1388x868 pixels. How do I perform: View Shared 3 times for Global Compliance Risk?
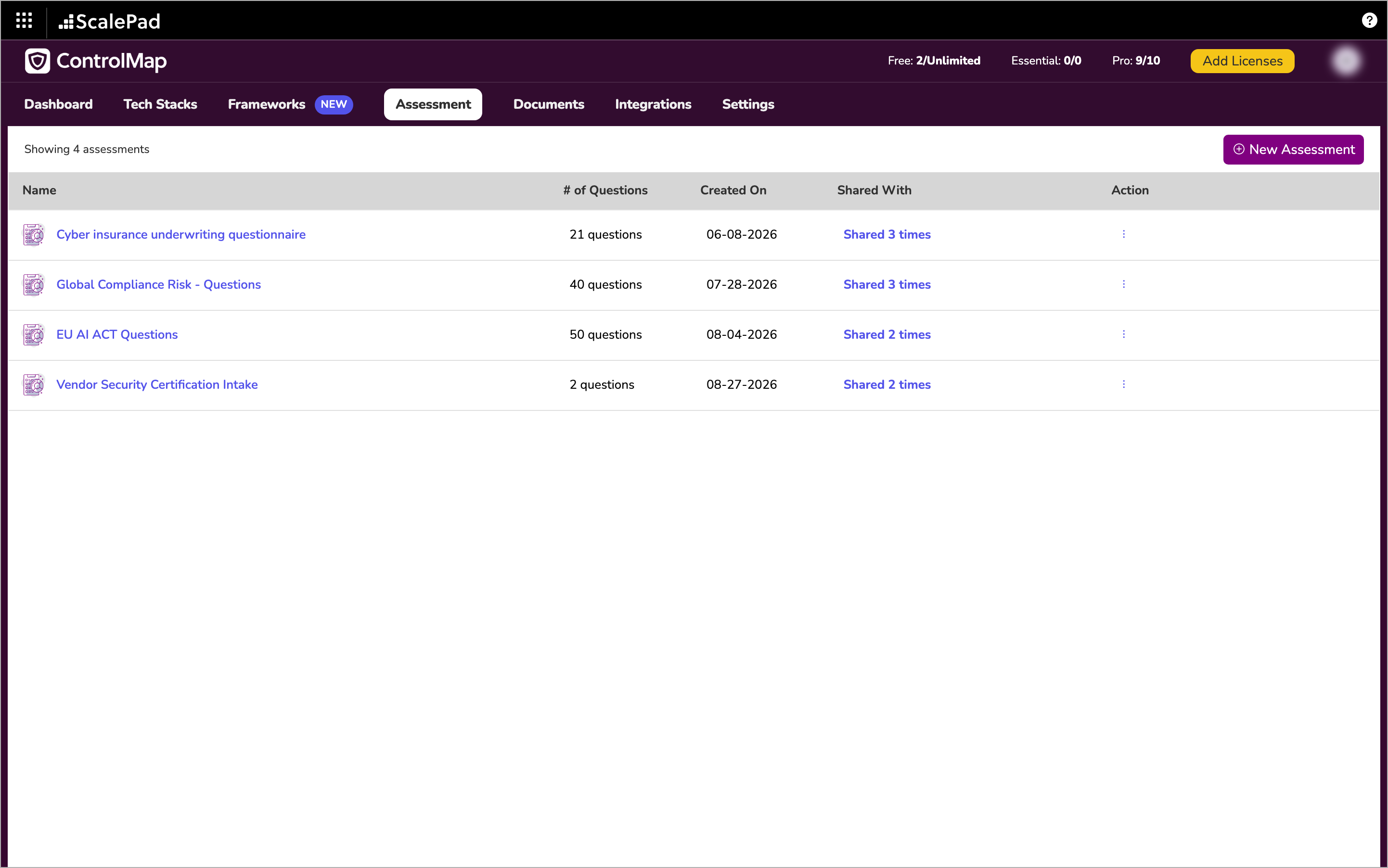887,284
